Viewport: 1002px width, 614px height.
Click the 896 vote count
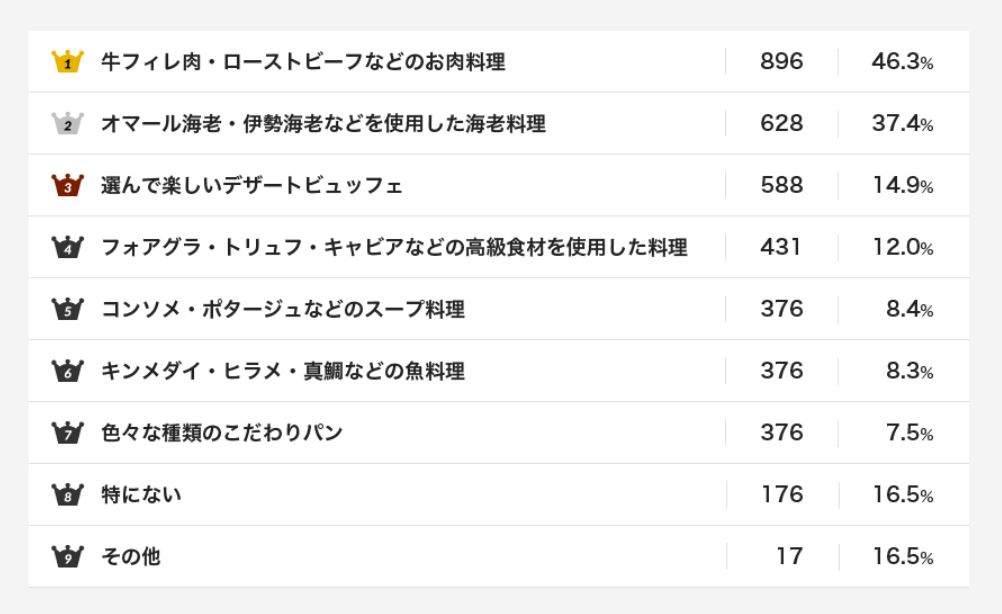coord(781,62)
